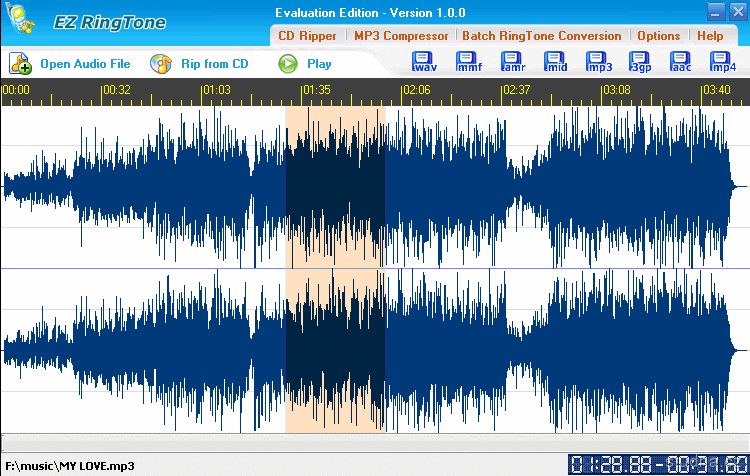Viewport: 750px width, 476px height.
Task: Click Open Audio File button
Action: 71,64
